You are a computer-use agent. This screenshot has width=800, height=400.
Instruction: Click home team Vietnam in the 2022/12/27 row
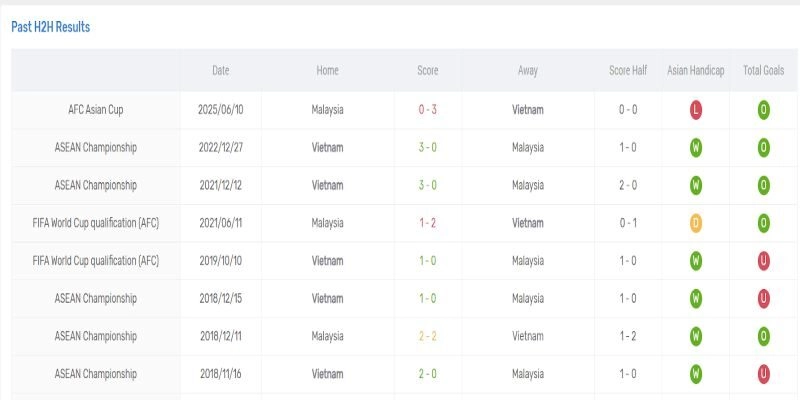(x=327, y=148)
